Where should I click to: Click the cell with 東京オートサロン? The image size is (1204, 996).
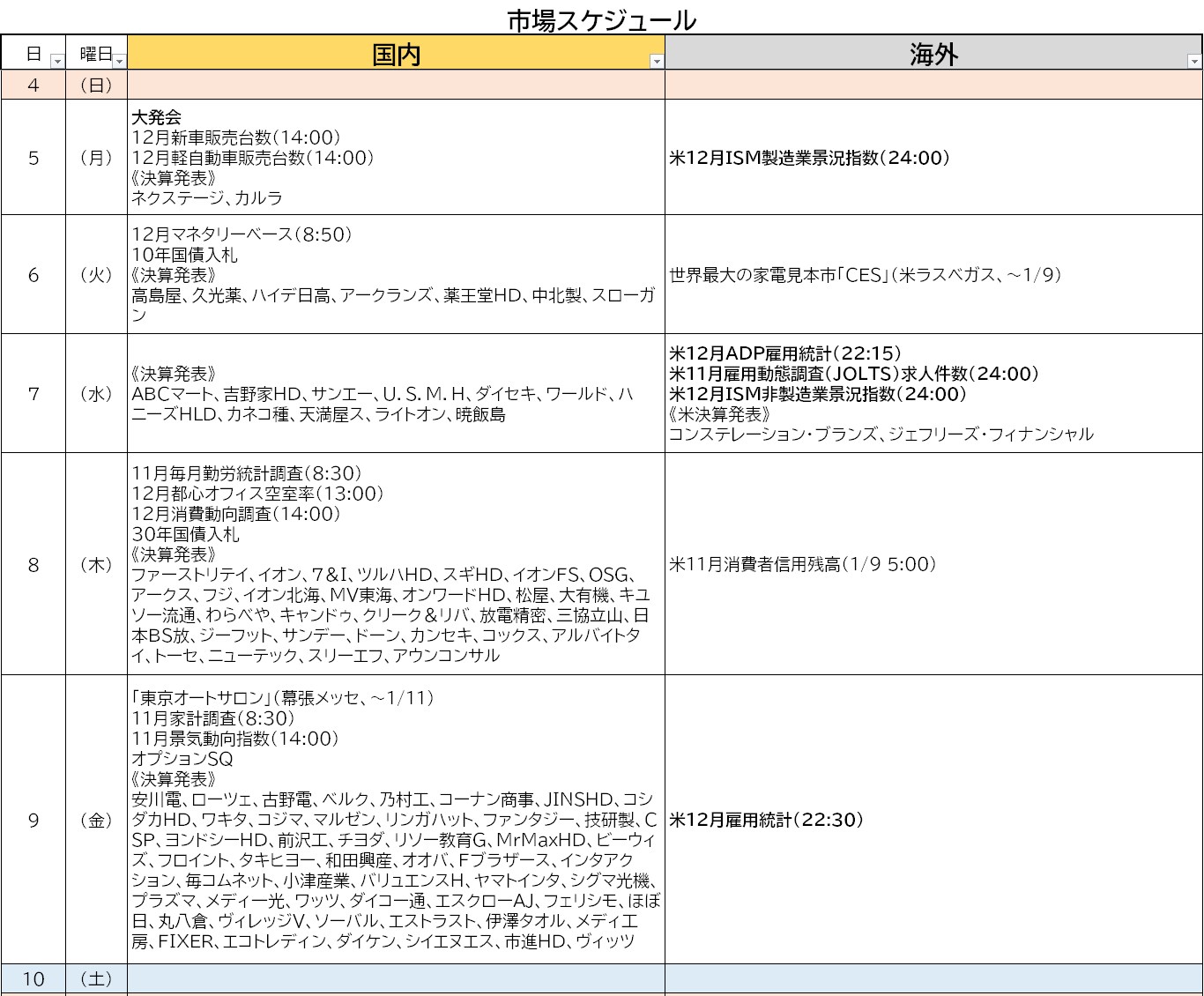point(396,820)
